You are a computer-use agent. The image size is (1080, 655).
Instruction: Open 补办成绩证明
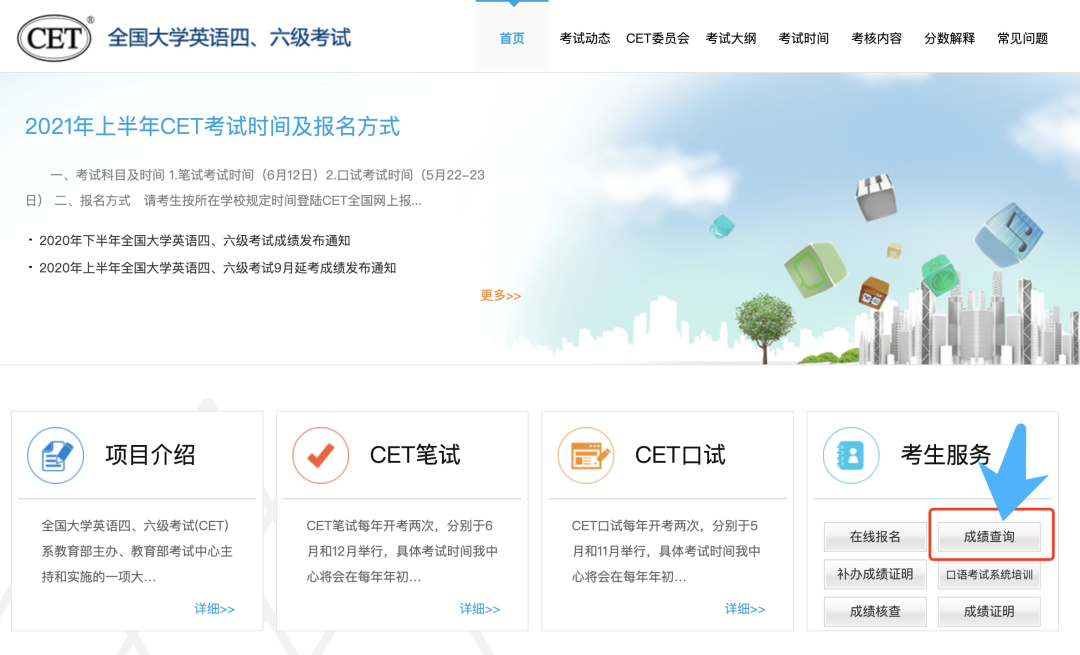click(x=875, y=574)
